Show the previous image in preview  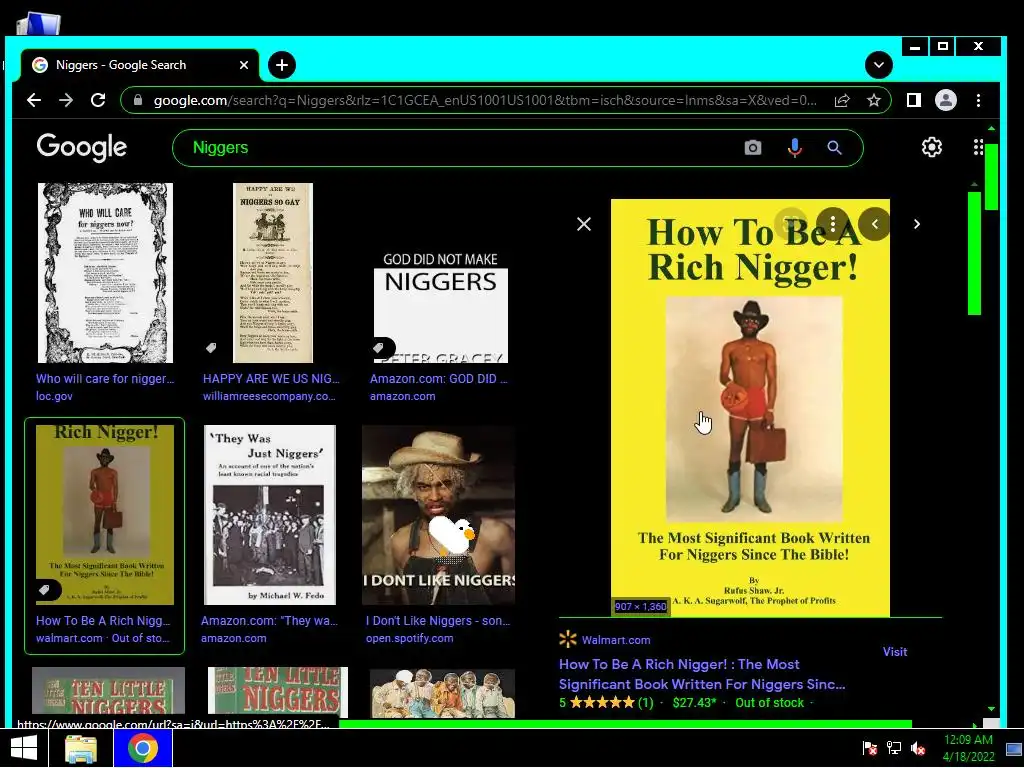point(874,224)
